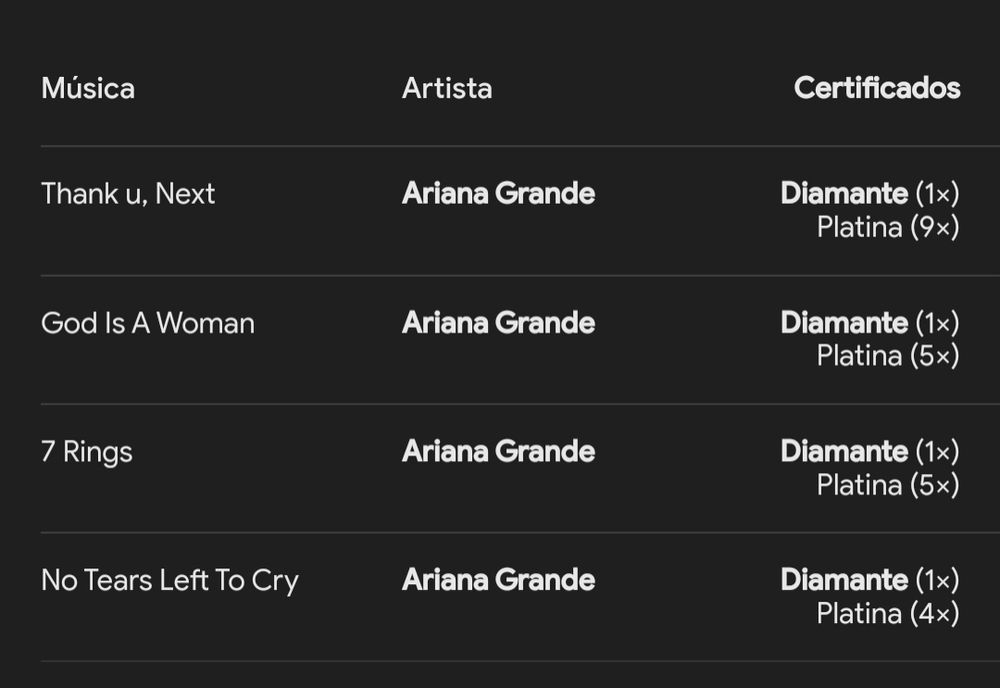The width and height of the screenshot is (1000, 688).
Task: Select Diamante (1×) certificate for Thank u, Next
Action: click(870, 193)
